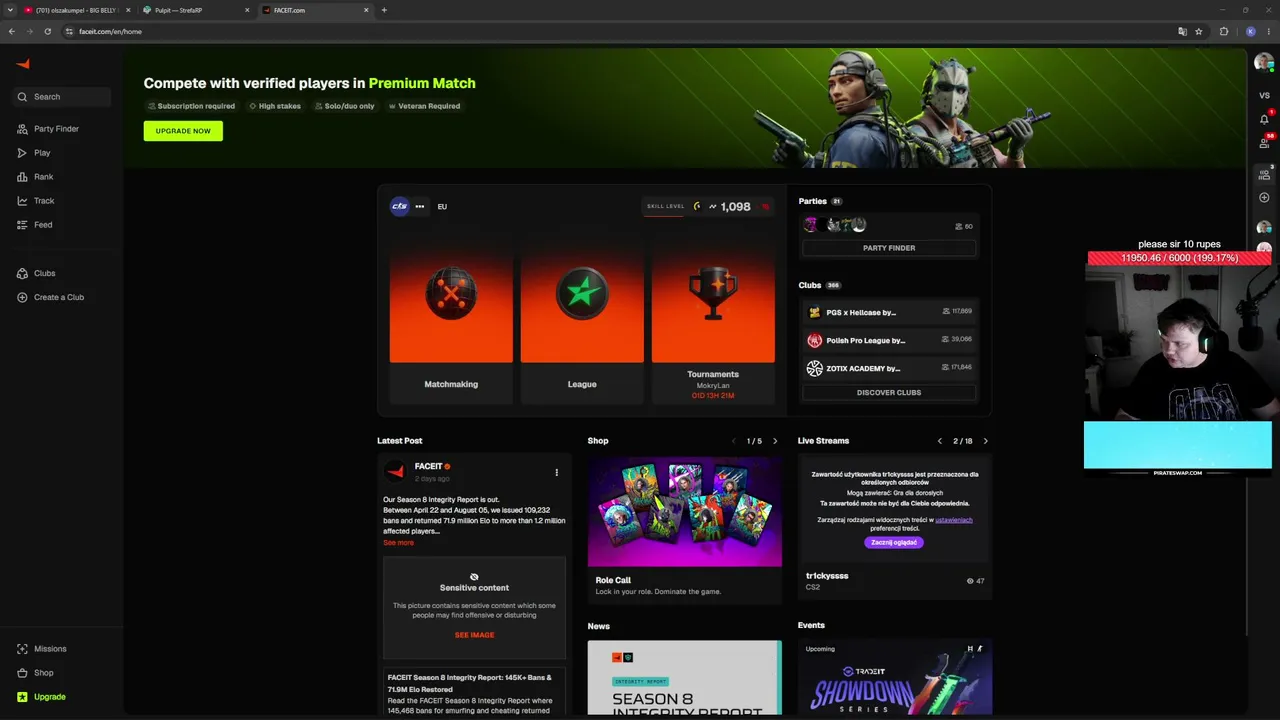Click the Create a Club plus icon
The height and width of the screenshot is (720, 1280).
point(22,297)
